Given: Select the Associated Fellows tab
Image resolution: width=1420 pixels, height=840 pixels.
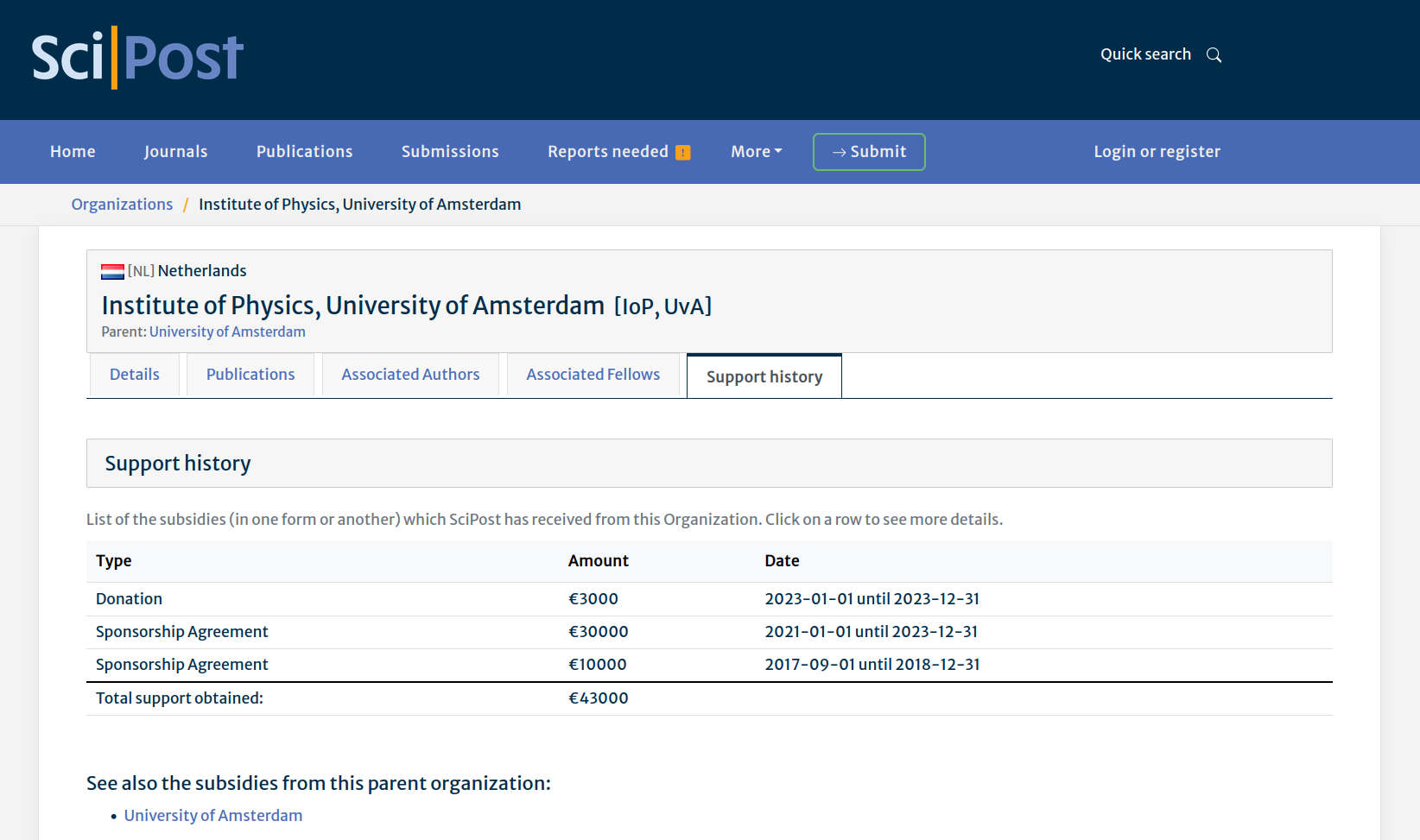Looking at the screenshot, I should (593, 375).
